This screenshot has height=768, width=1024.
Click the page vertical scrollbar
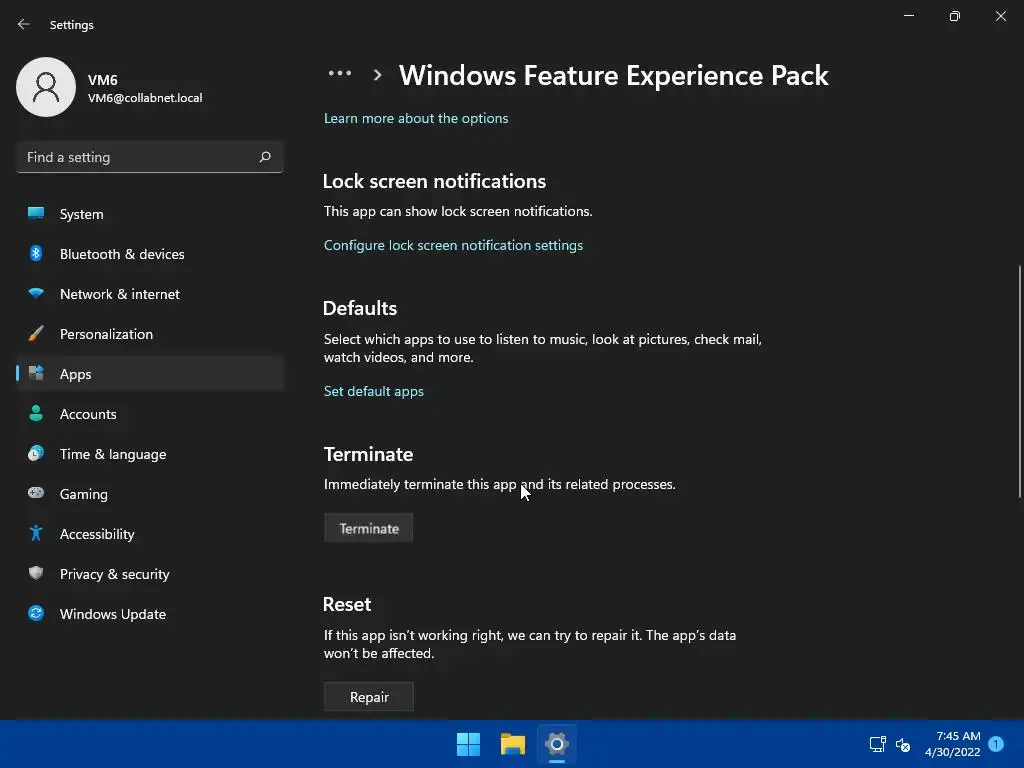pos(1019,381)
